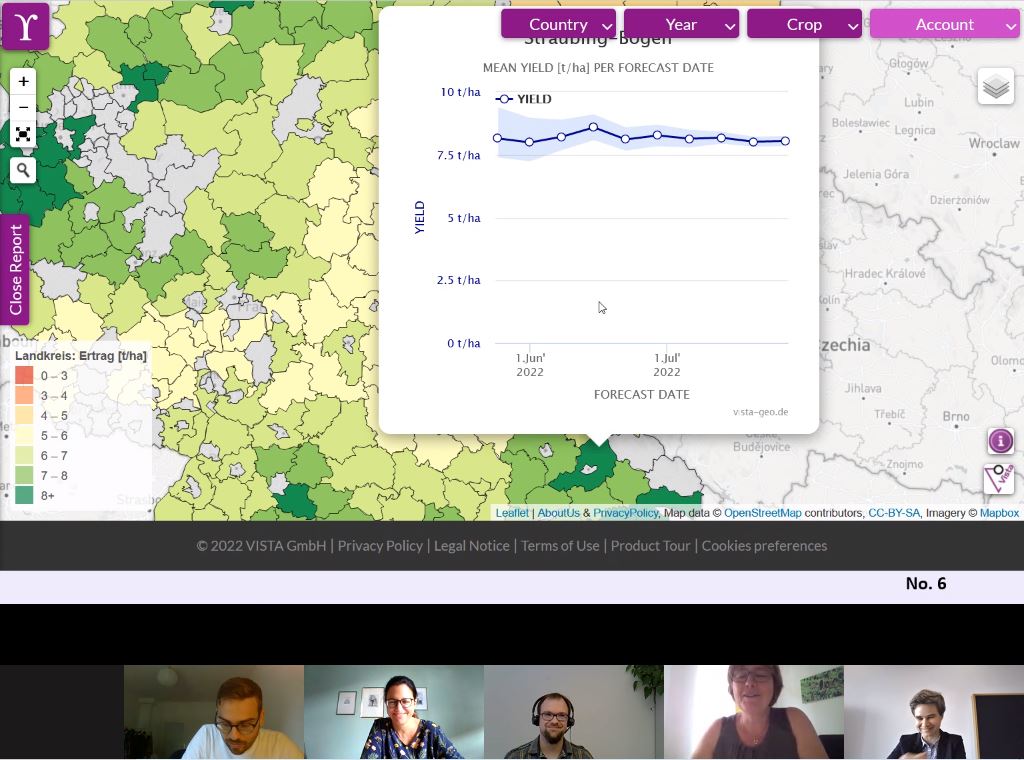
Task: Open the Crop dropdown
Action: tap(804, 24)
